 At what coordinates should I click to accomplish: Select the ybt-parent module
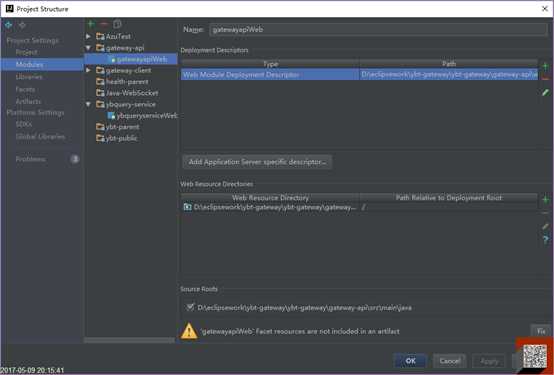122,127
